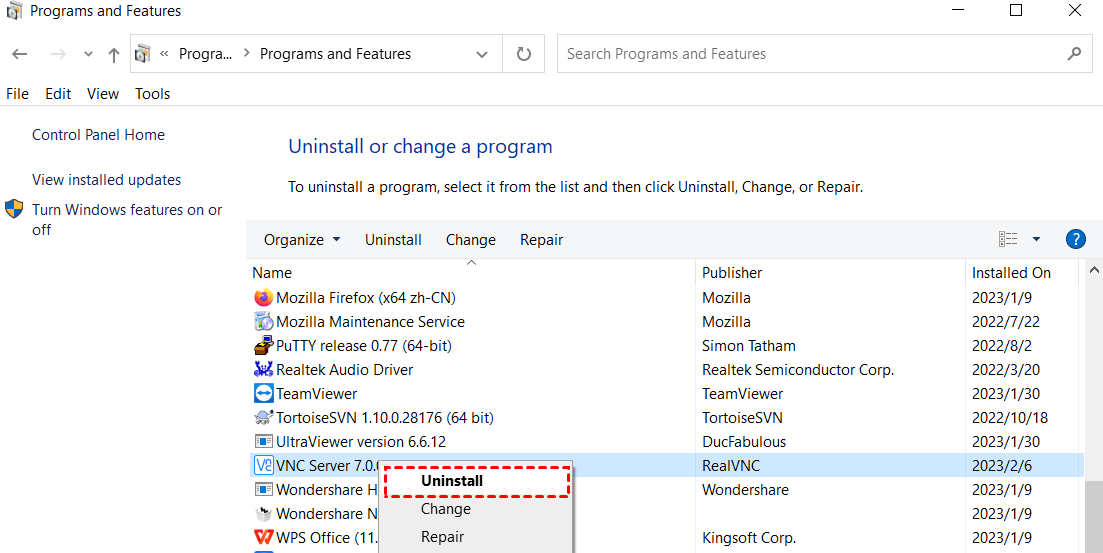Select the PuTTY release 0.77 icon

[x=263, y=346]
